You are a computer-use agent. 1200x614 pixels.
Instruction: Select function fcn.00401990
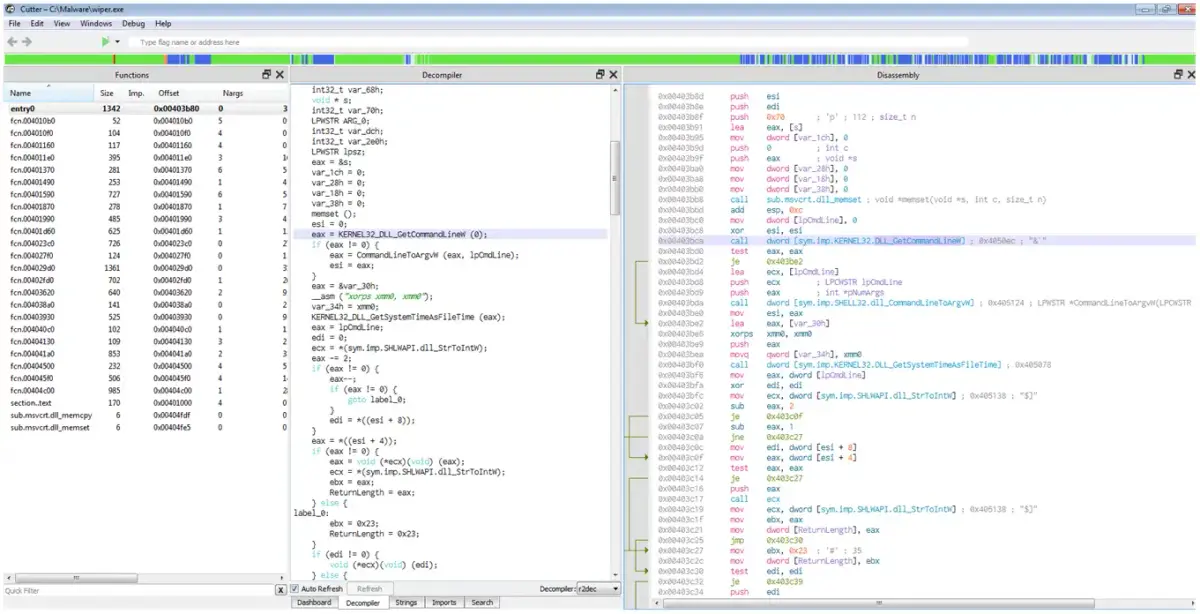(146, 218)
